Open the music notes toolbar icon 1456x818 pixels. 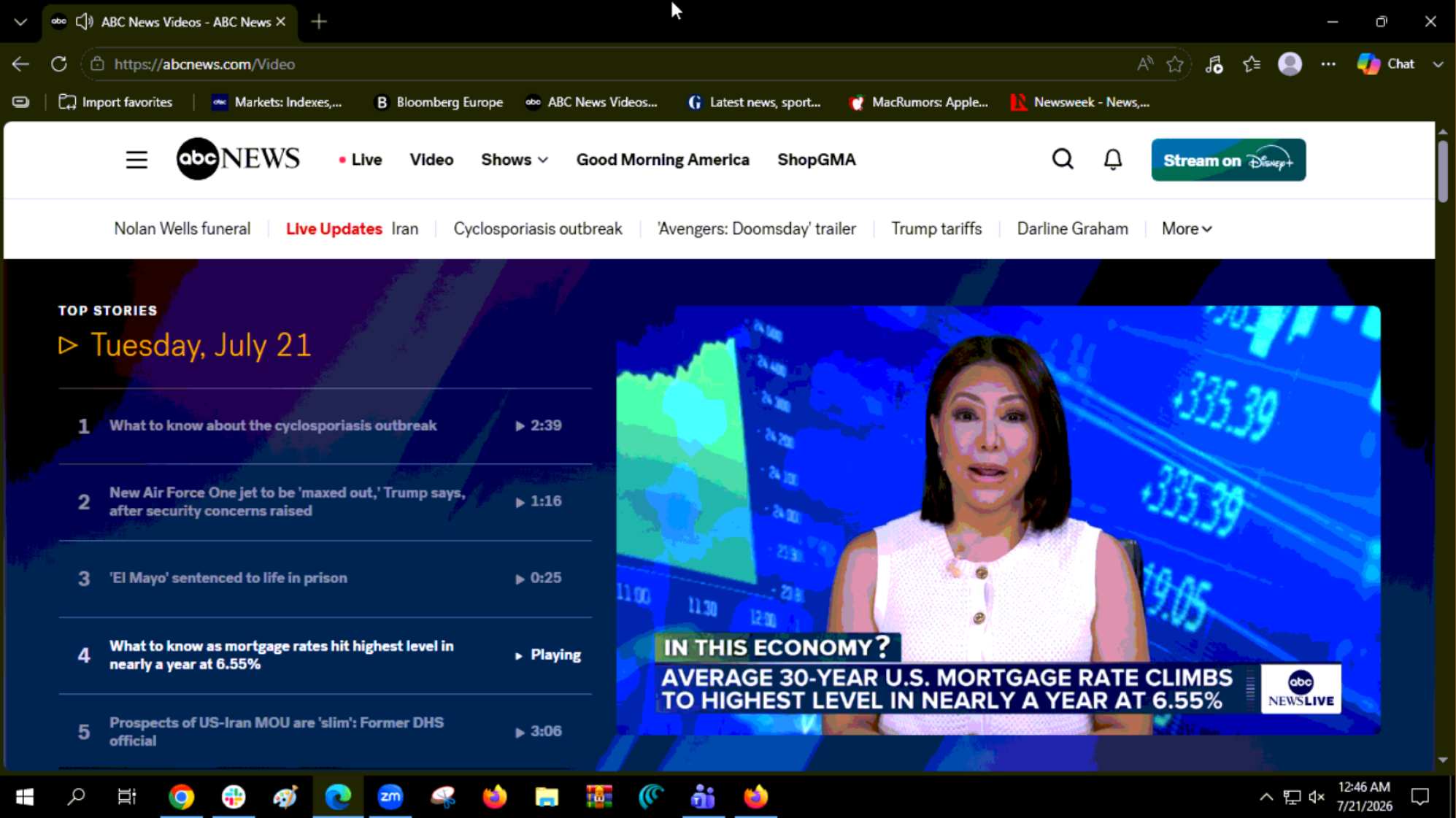click(1214, 64)
